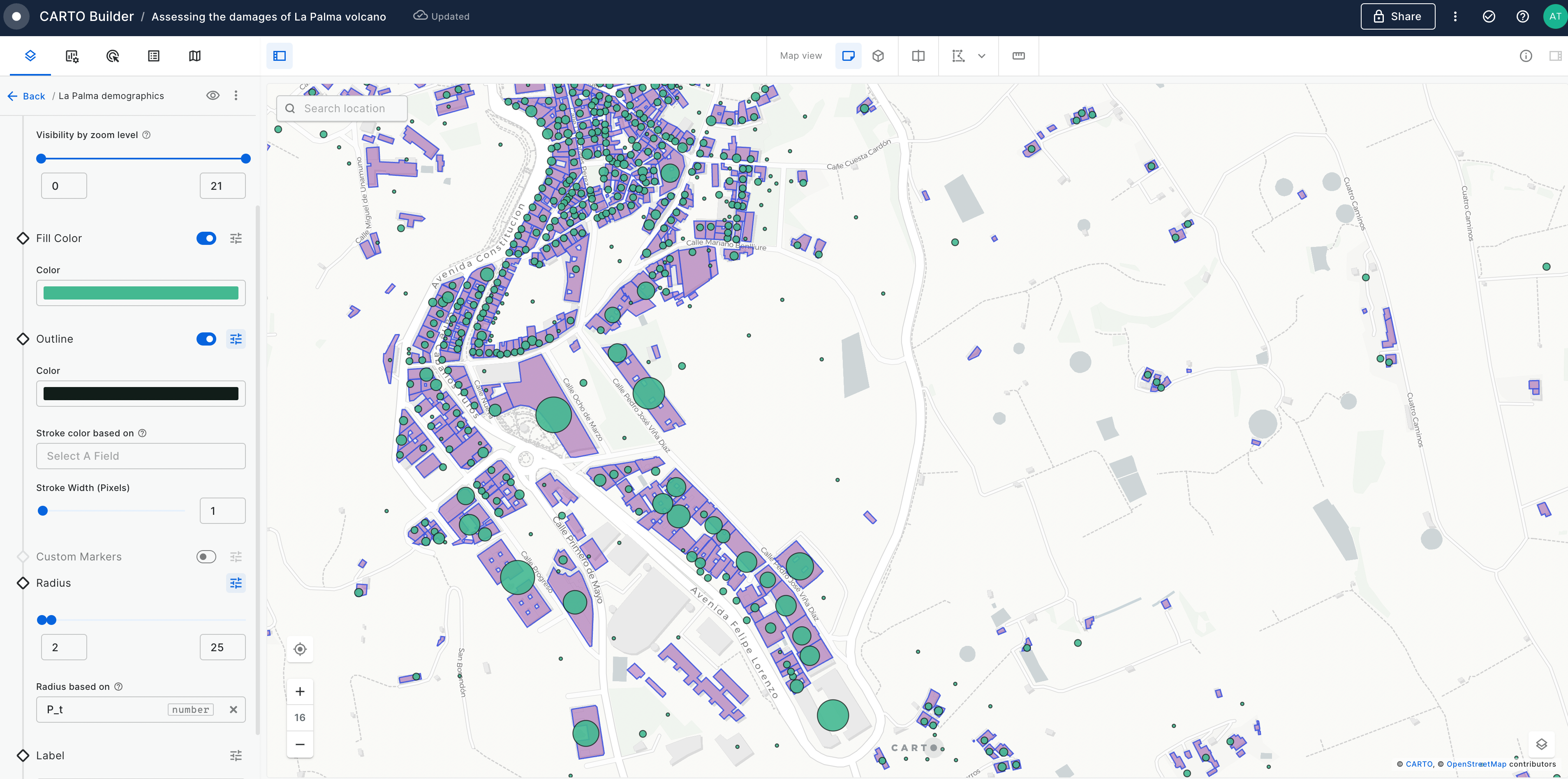Open map info icon
Image resolution: width=1568 pixels, height=779 pixels.
(x=1525, y=56)
